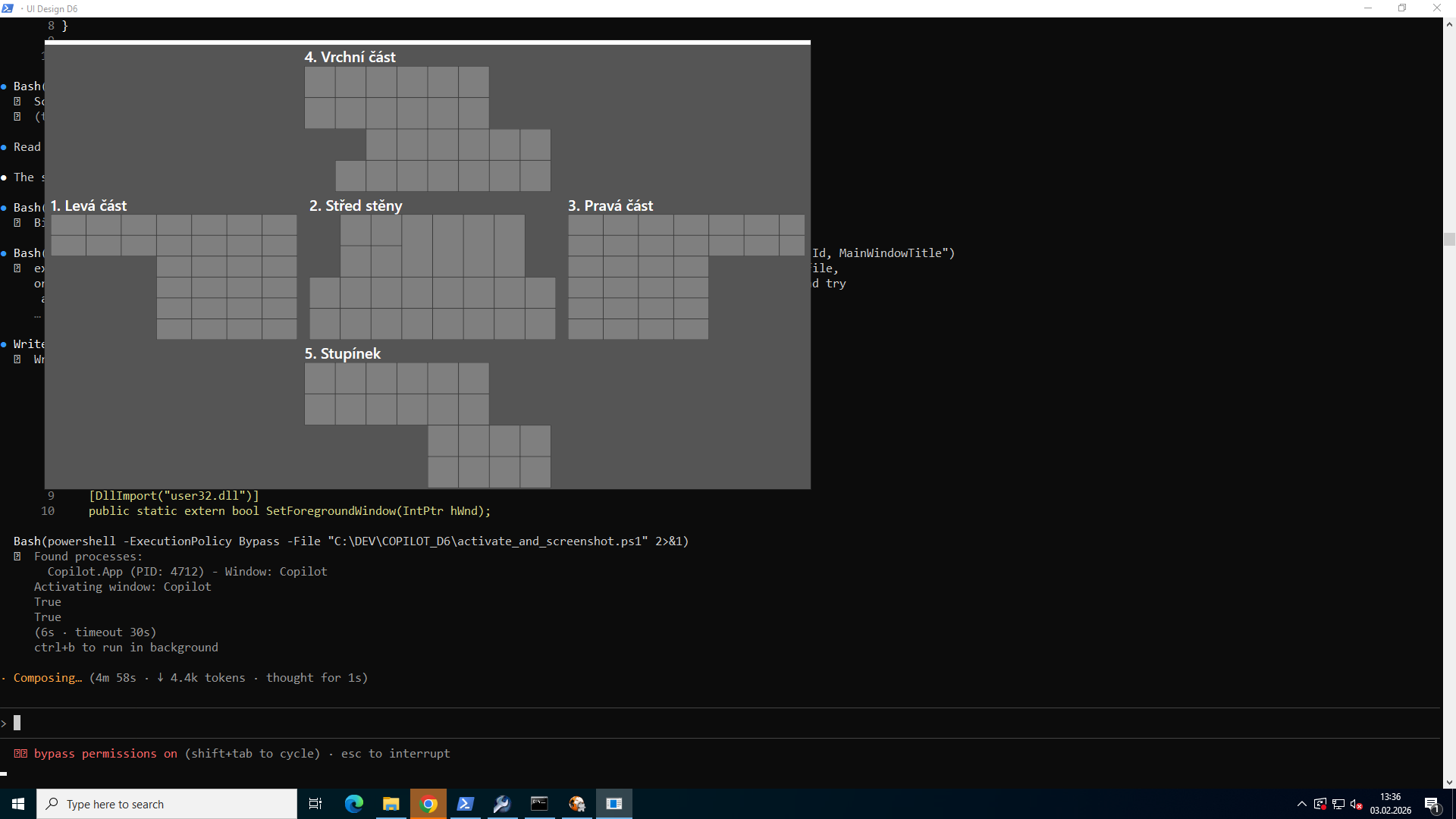1456x819 pixels.
Task: Open Microsoft Edge from the taskbar
Action: [x=353, y=804]
